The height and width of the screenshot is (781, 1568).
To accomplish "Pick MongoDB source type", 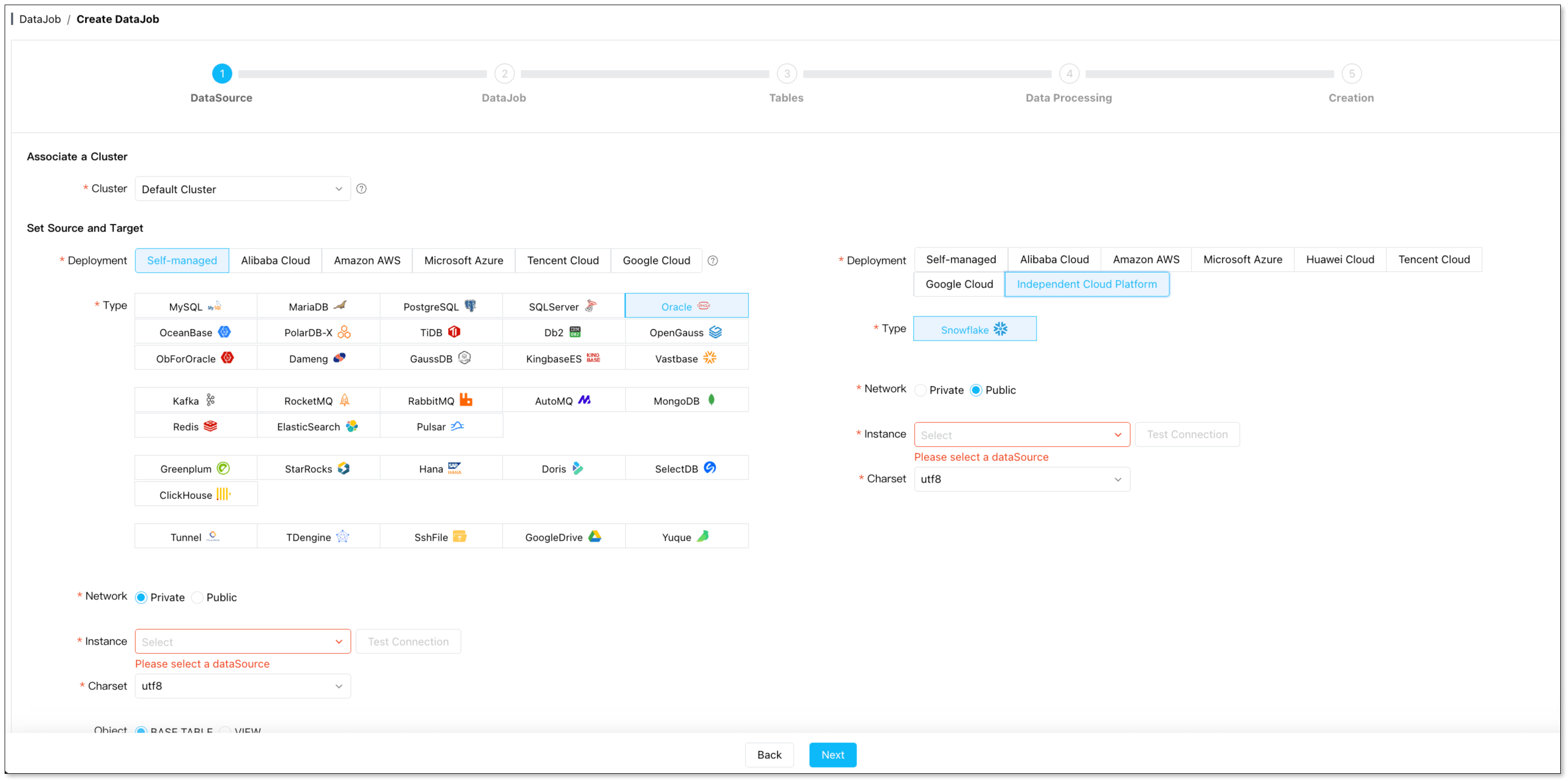I will coord(687,401).
